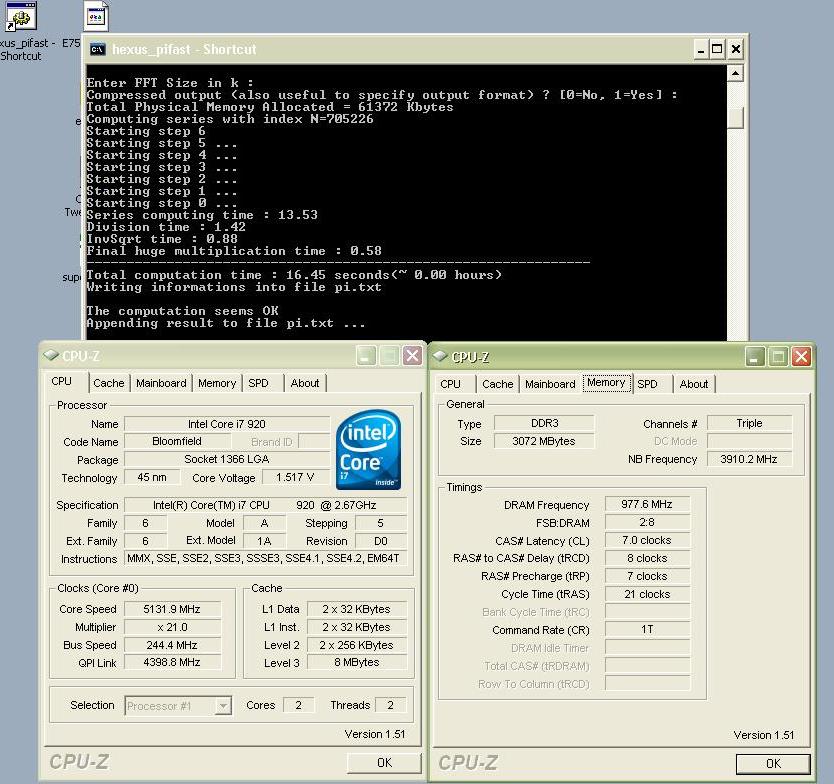Click the FSB:DRAM ratio value 2:8

(647, 522)
